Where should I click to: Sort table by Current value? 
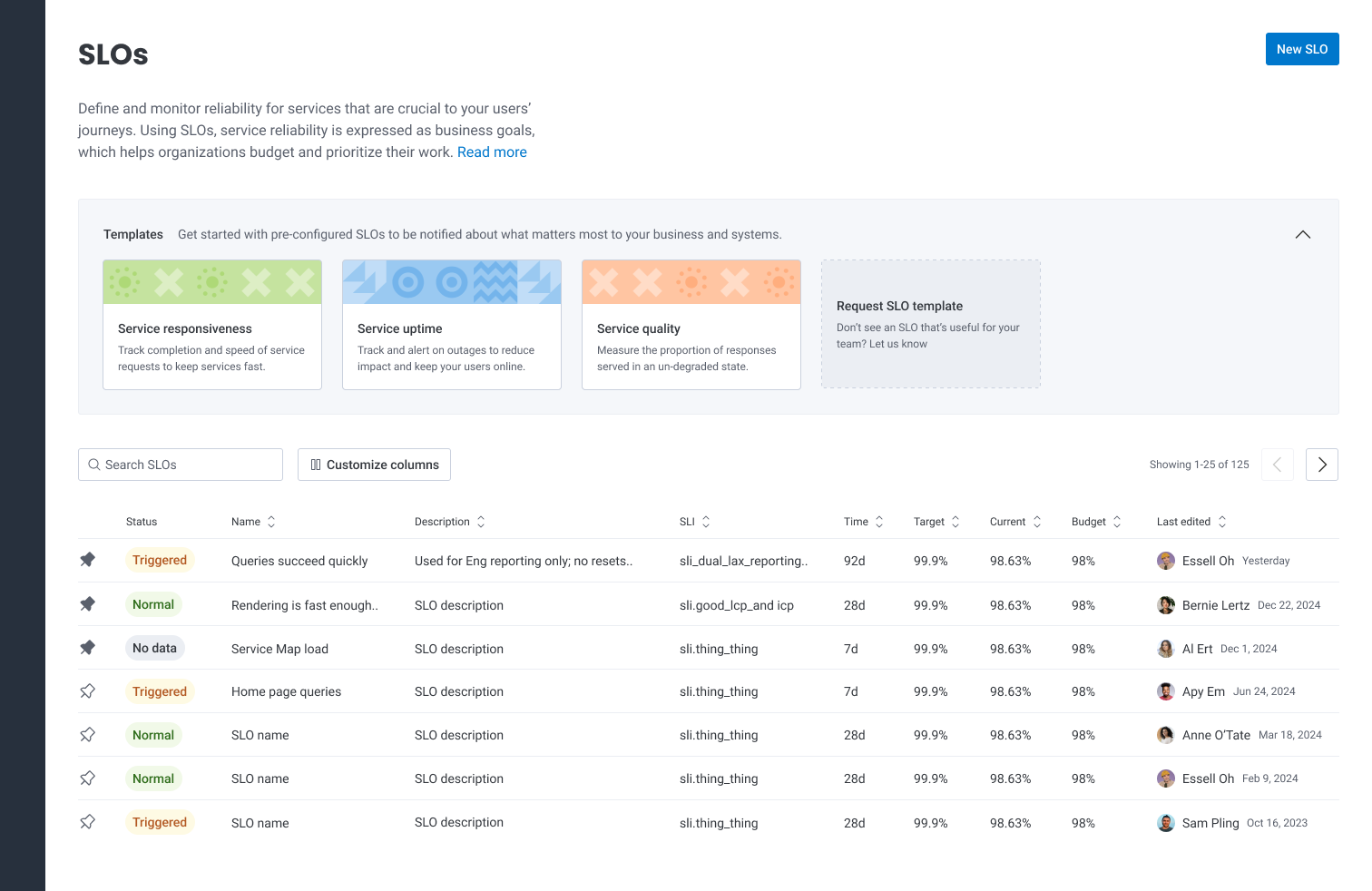point(1037,522)
